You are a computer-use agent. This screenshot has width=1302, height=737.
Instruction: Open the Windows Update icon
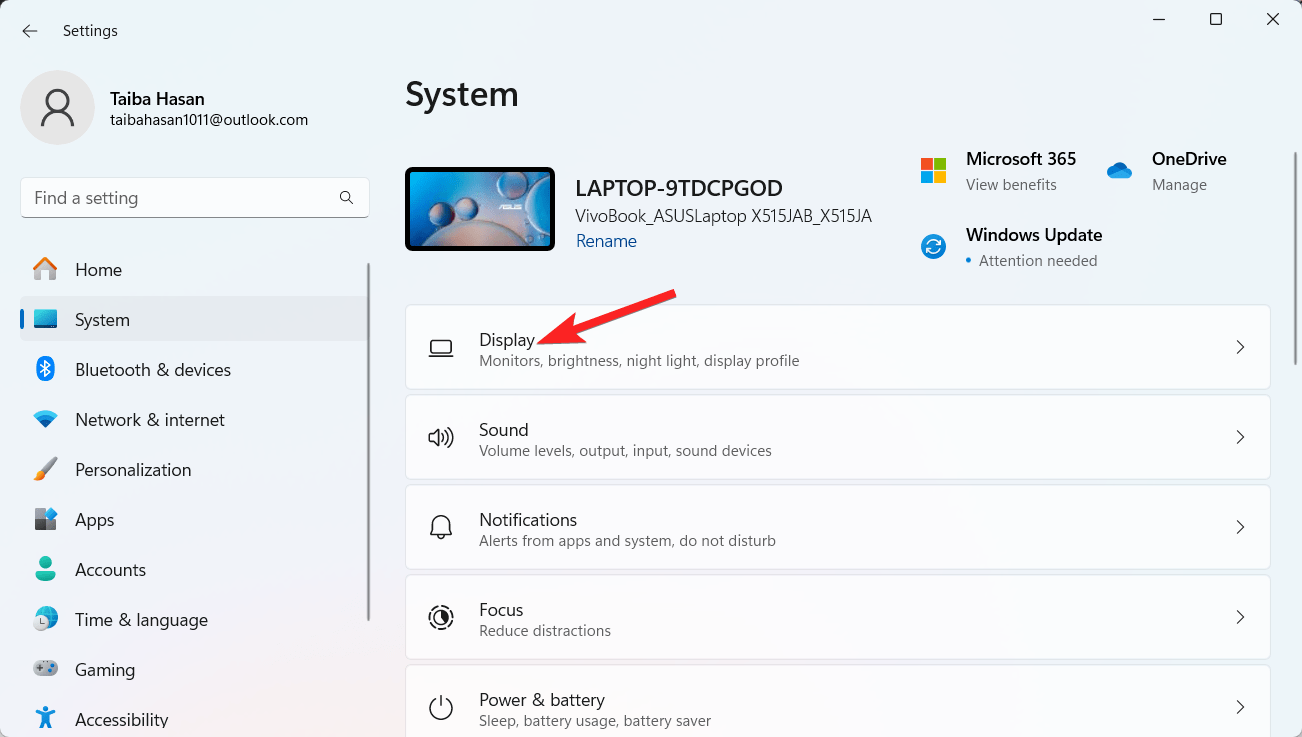tap(933, 246)
